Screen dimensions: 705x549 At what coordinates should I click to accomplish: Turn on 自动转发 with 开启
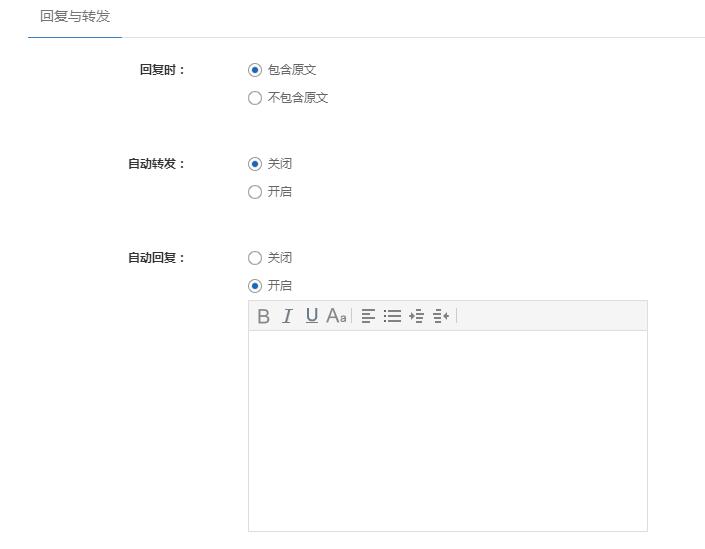[x=255, y=192]
